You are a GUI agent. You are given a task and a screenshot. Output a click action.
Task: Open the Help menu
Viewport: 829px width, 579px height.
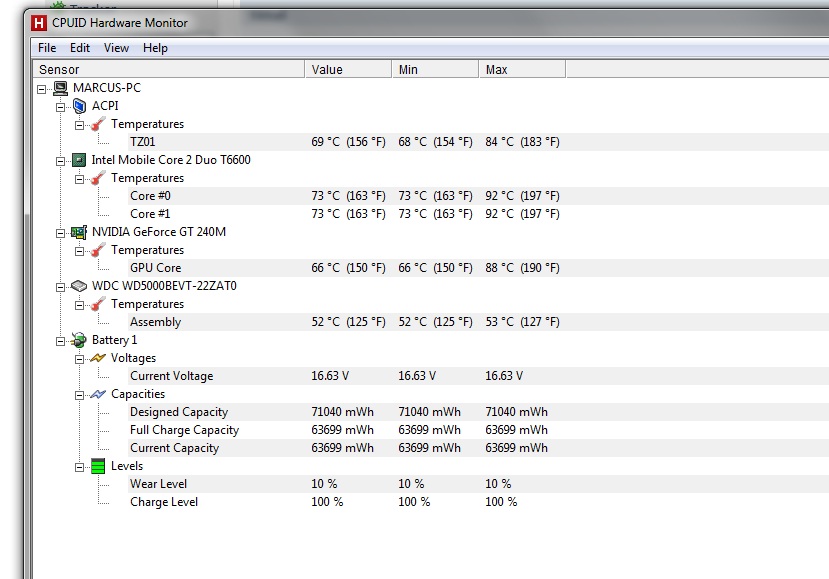pos(155,48)
